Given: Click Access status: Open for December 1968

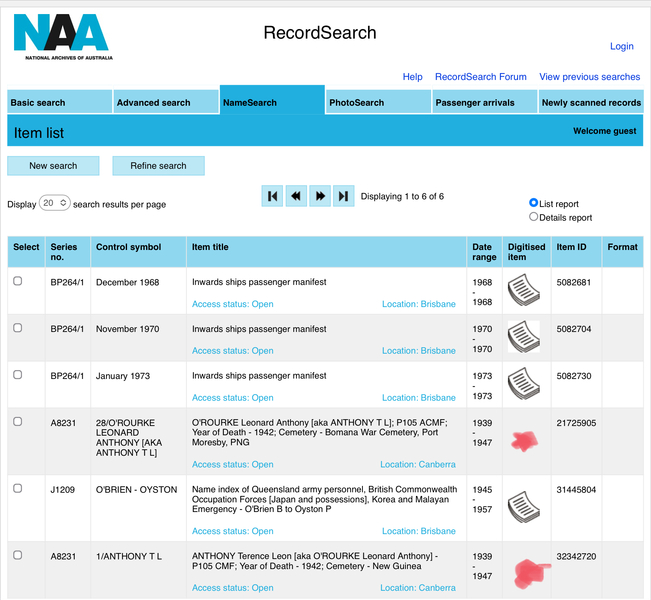Looking at the screenshot, I should pyautogui.click(x=232, y=304).
